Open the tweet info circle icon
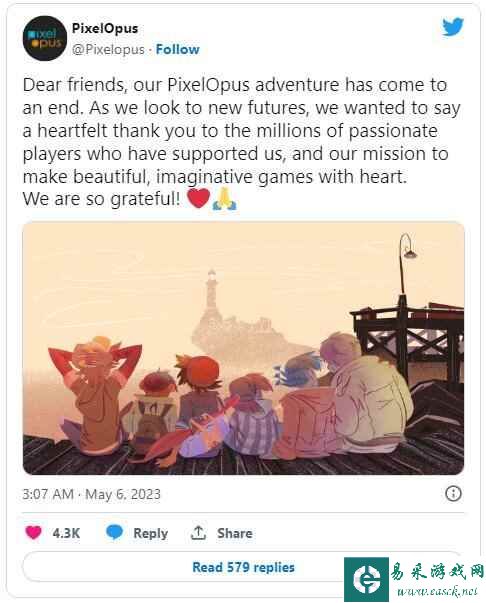The width and height of the screenshot is (486, 603). (x=453, y=493)
